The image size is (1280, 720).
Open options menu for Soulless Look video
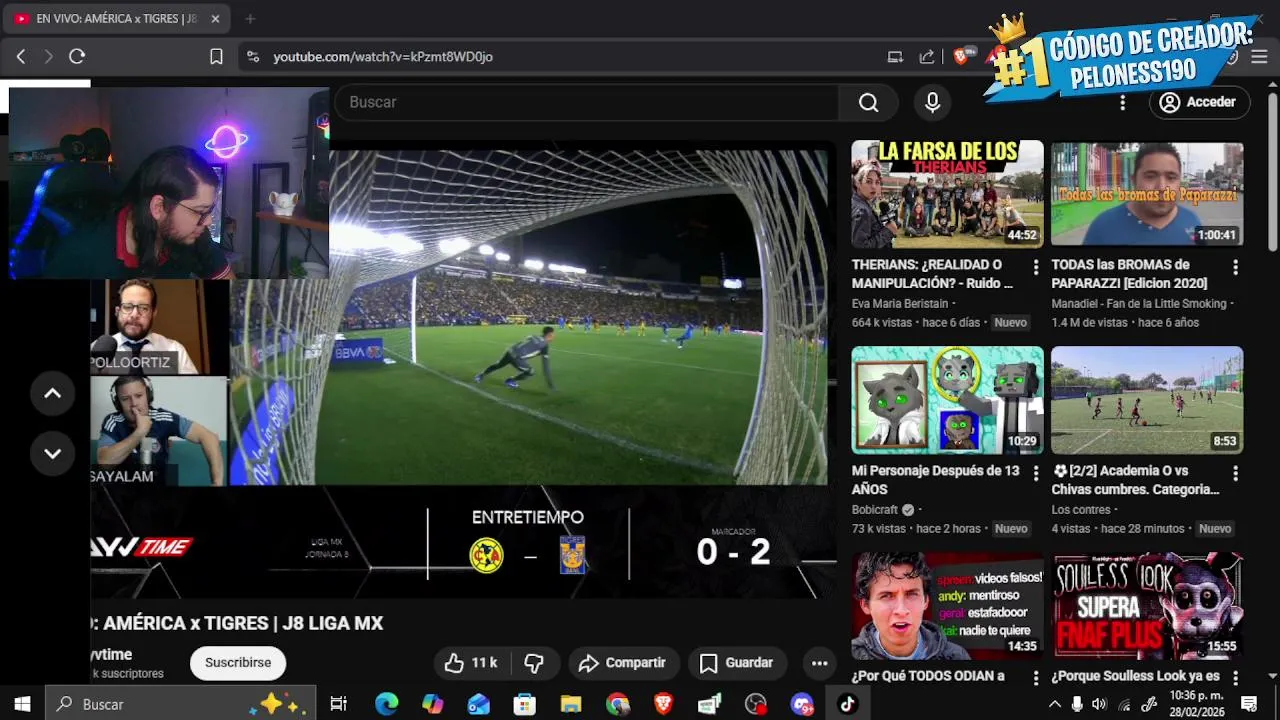(1236, 677)
